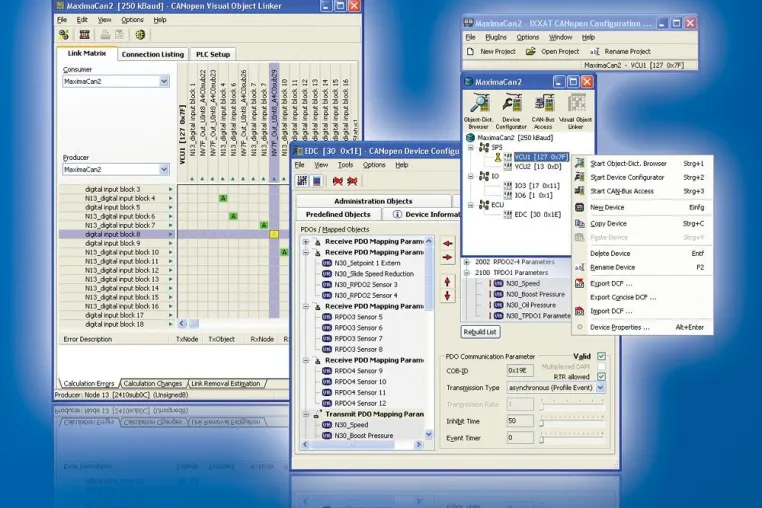Click the Rebuild List button

click(480, 332)
